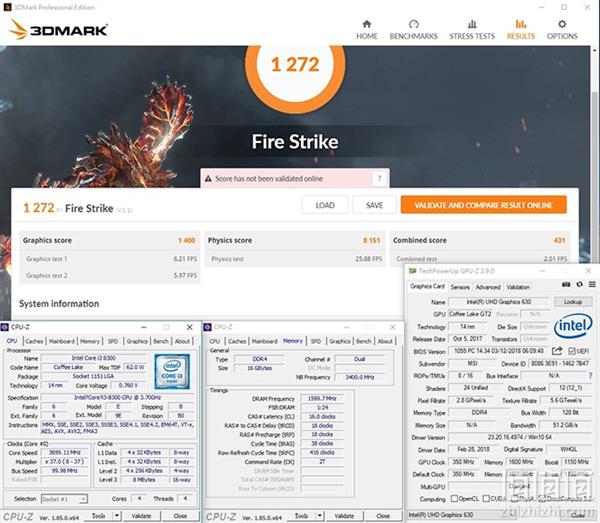Open 3DMark OPTIONS gear
The height and width of the screenshot is (523, 600).
tap(562, 29)
